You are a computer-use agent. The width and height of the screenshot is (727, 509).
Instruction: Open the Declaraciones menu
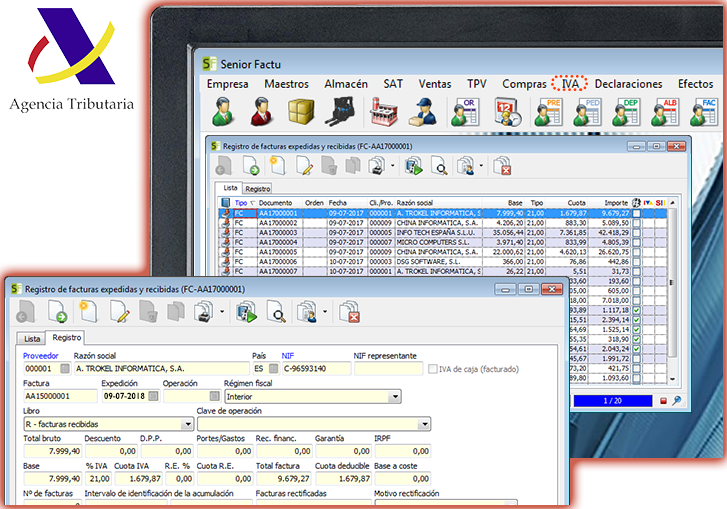628,84
